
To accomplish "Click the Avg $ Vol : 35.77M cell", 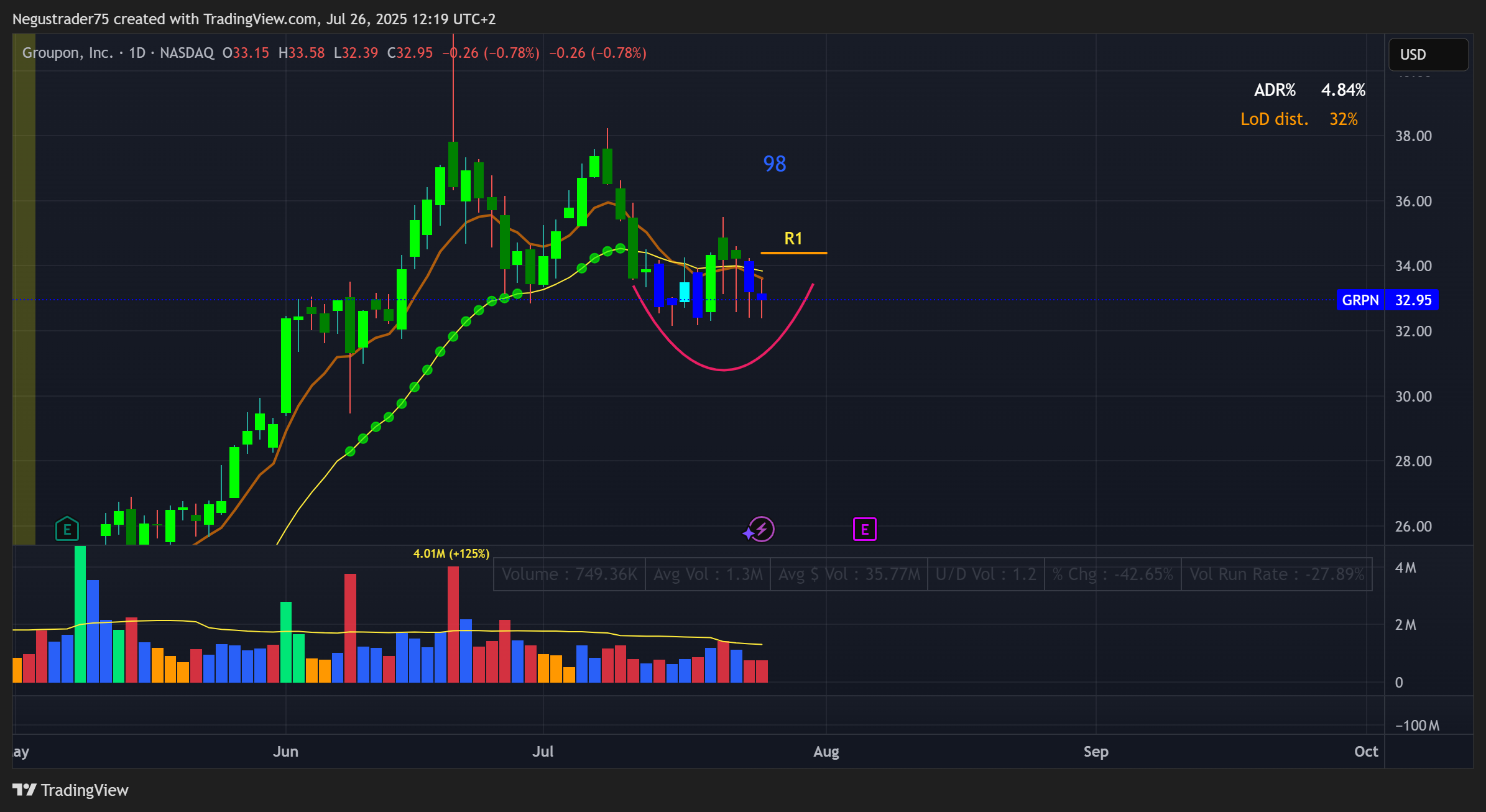I will 849,574.
